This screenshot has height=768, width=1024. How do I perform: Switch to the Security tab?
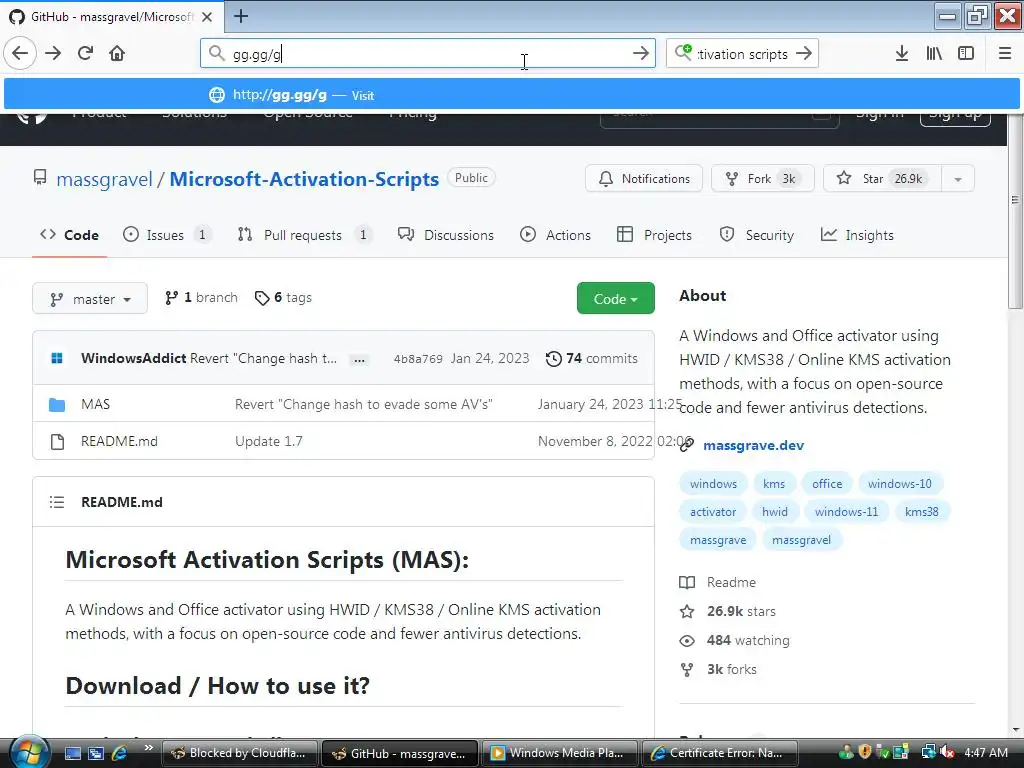pos(757,235)
